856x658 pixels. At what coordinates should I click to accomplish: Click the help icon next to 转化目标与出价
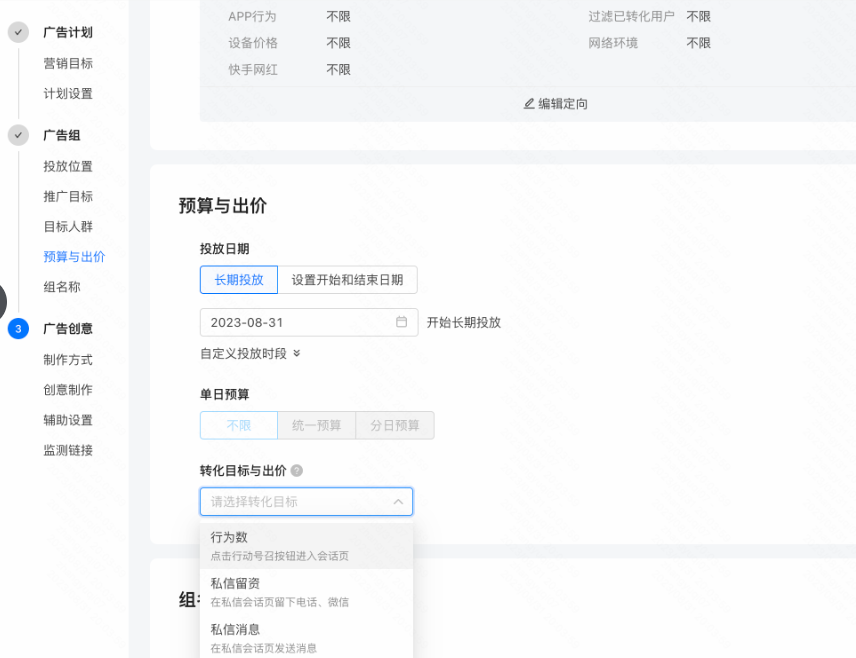tap(296, 470)
